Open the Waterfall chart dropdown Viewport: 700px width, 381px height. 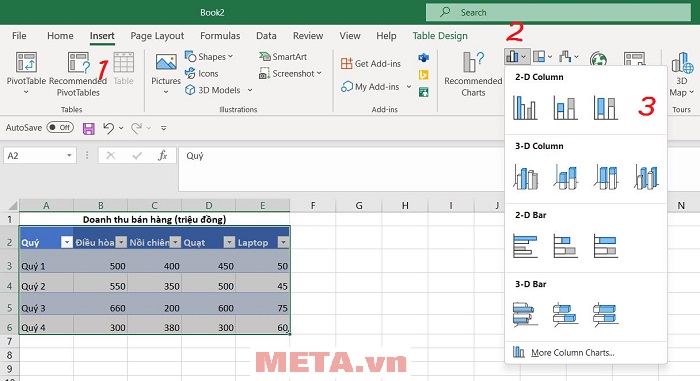[x=576, y=57]
